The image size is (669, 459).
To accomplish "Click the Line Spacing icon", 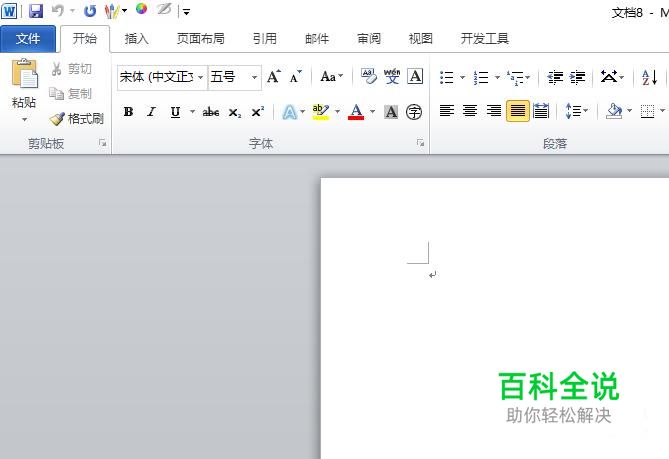I will point(573,111).
